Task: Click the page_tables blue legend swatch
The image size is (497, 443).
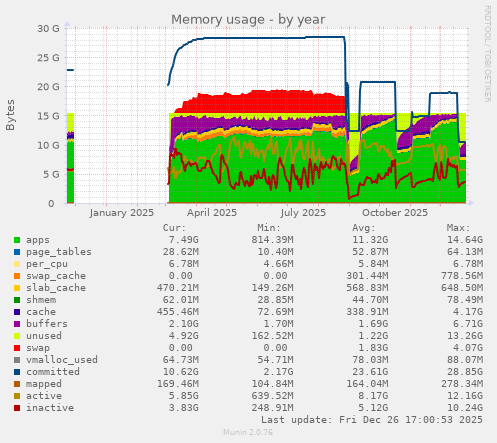Action: click(17, 252)
